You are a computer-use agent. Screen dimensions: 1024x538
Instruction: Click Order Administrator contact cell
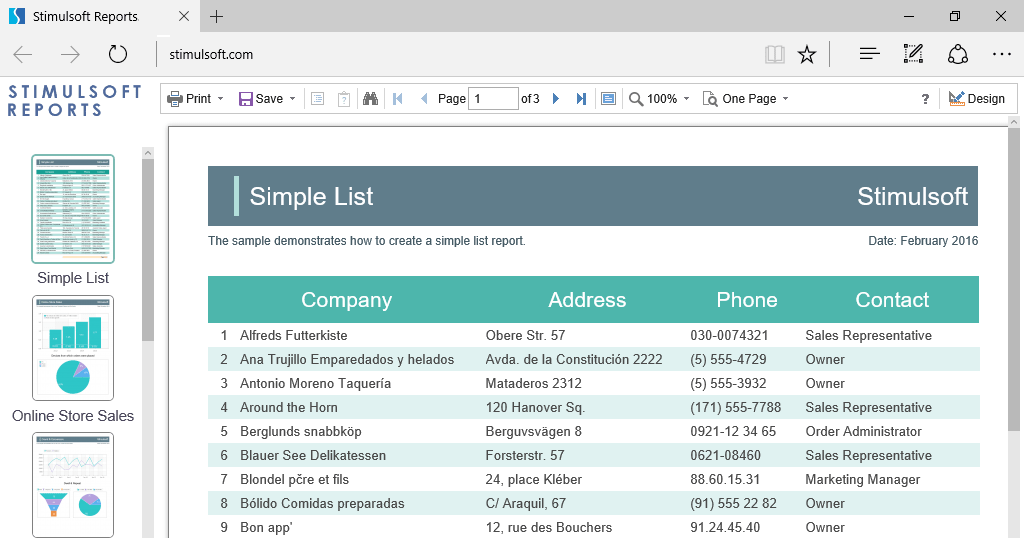(863, 432)
